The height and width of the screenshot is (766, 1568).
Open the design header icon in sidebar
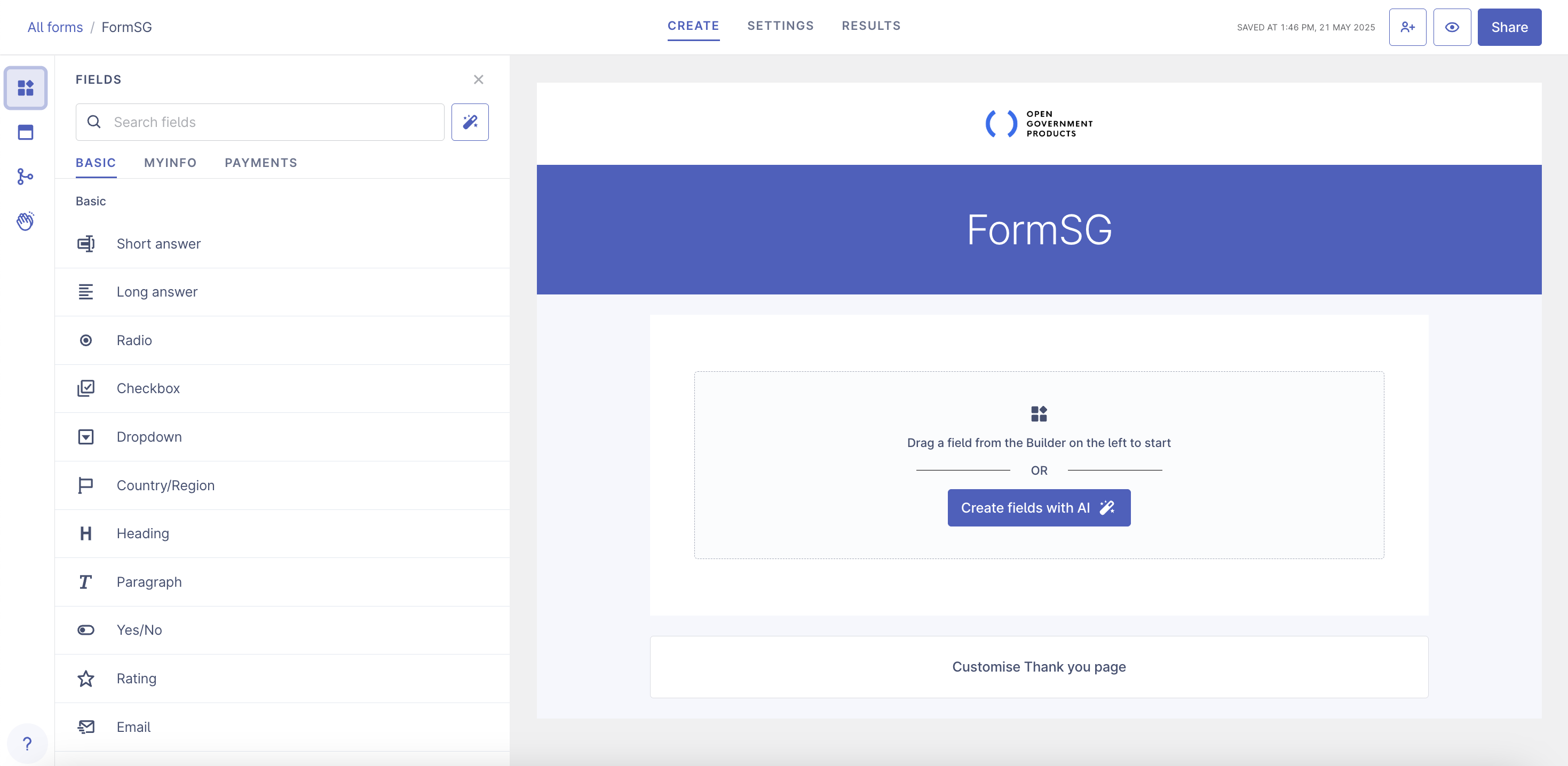point(26,132)
